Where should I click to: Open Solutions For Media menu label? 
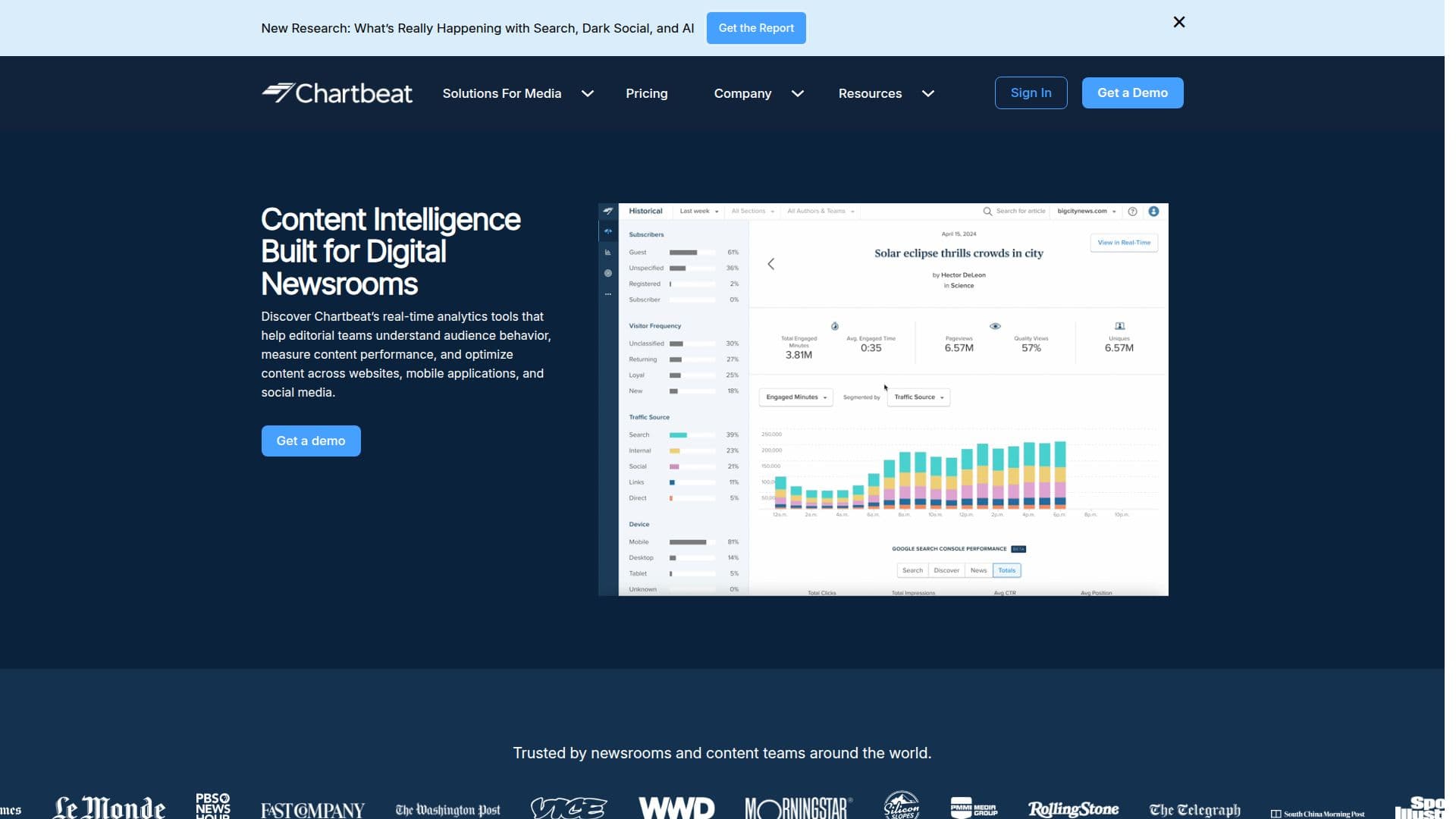point(501,93)
